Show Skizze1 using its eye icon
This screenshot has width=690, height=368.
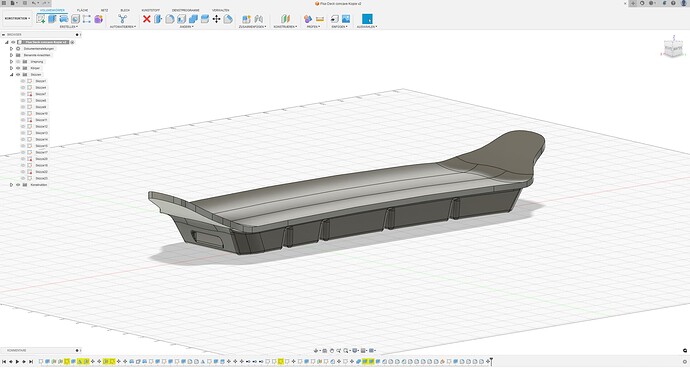(23, 81)
